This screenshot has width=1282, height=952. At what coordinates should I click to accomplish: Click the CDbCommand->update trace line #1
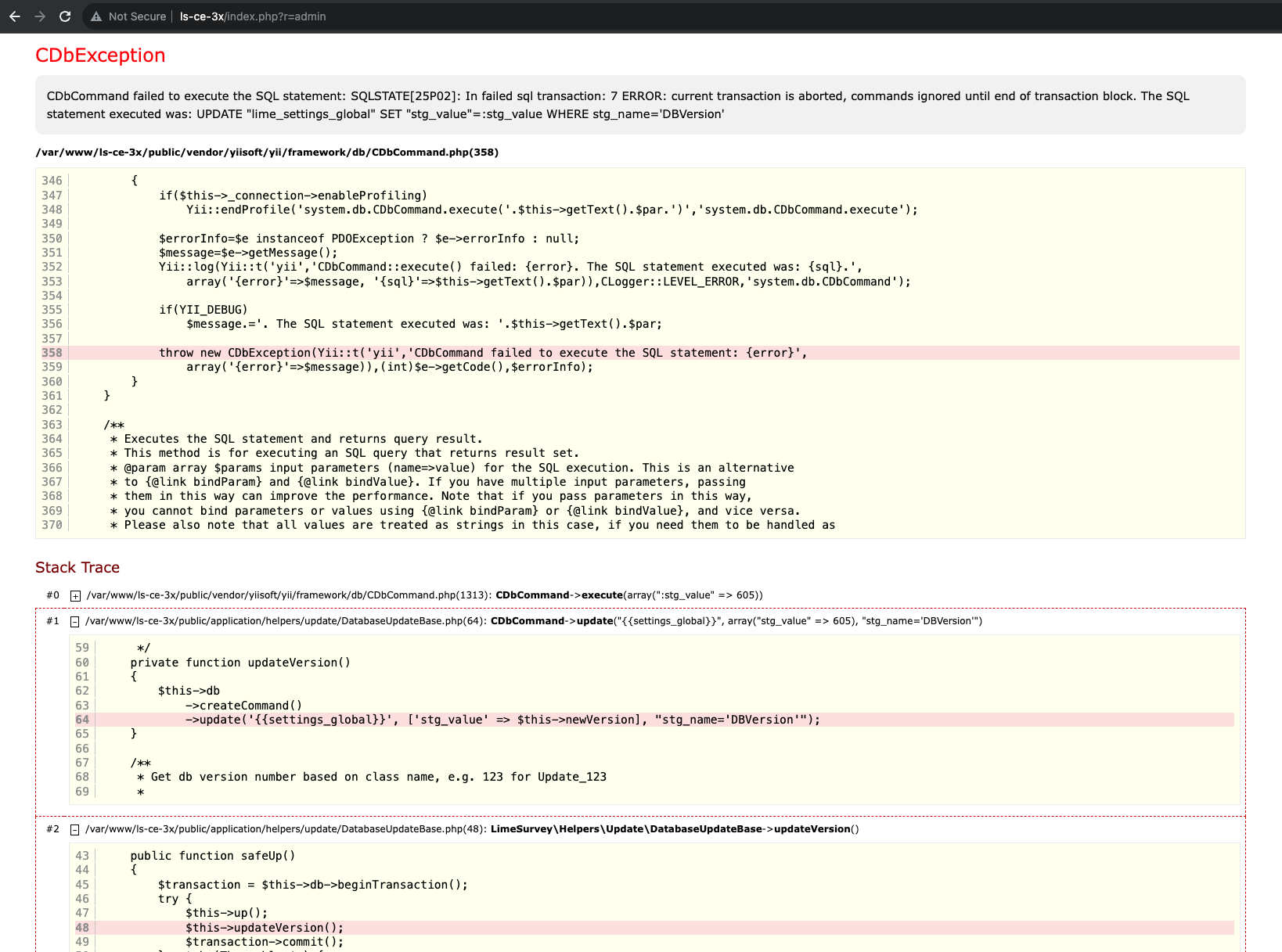click(x=532, y=621)
